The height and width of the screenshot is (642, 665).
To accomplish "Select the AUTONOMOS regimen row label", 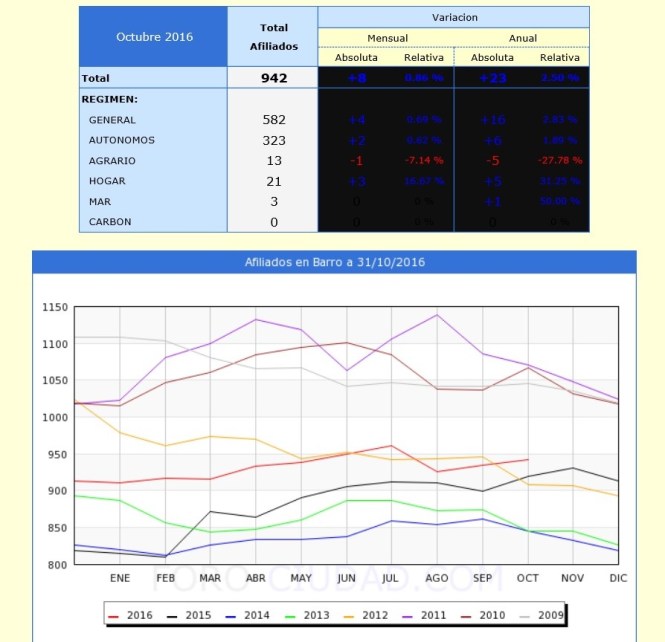I will pos(122,140).
